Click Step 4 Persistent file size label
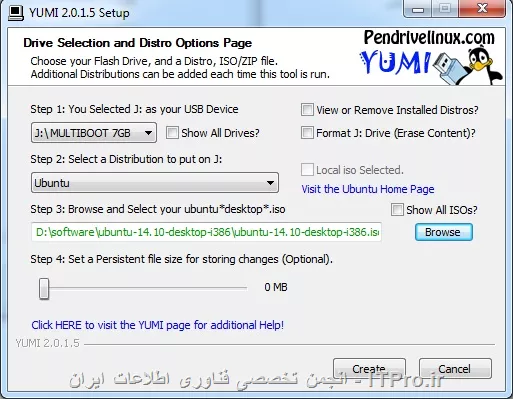Screen dimensions: 513x399 [x=182, y=259]
